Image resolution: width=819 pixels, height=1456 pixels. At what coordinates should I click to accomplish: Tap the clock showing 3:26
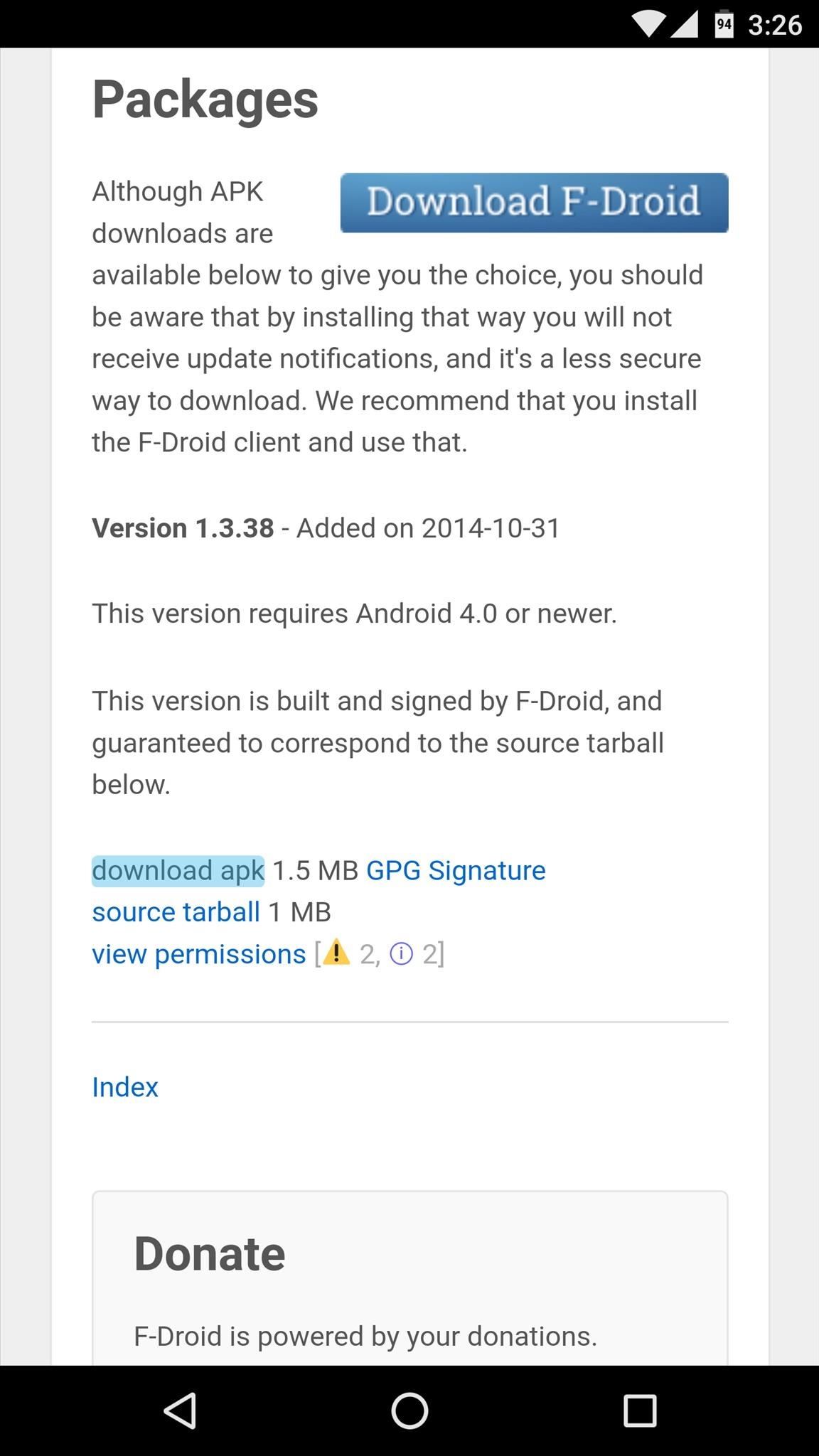(775, 26)
